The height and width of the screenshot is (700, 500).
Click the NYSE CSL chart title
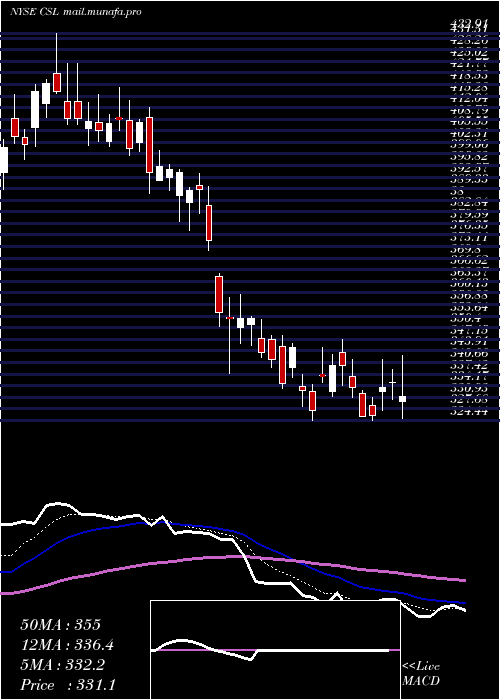(34, 12)
